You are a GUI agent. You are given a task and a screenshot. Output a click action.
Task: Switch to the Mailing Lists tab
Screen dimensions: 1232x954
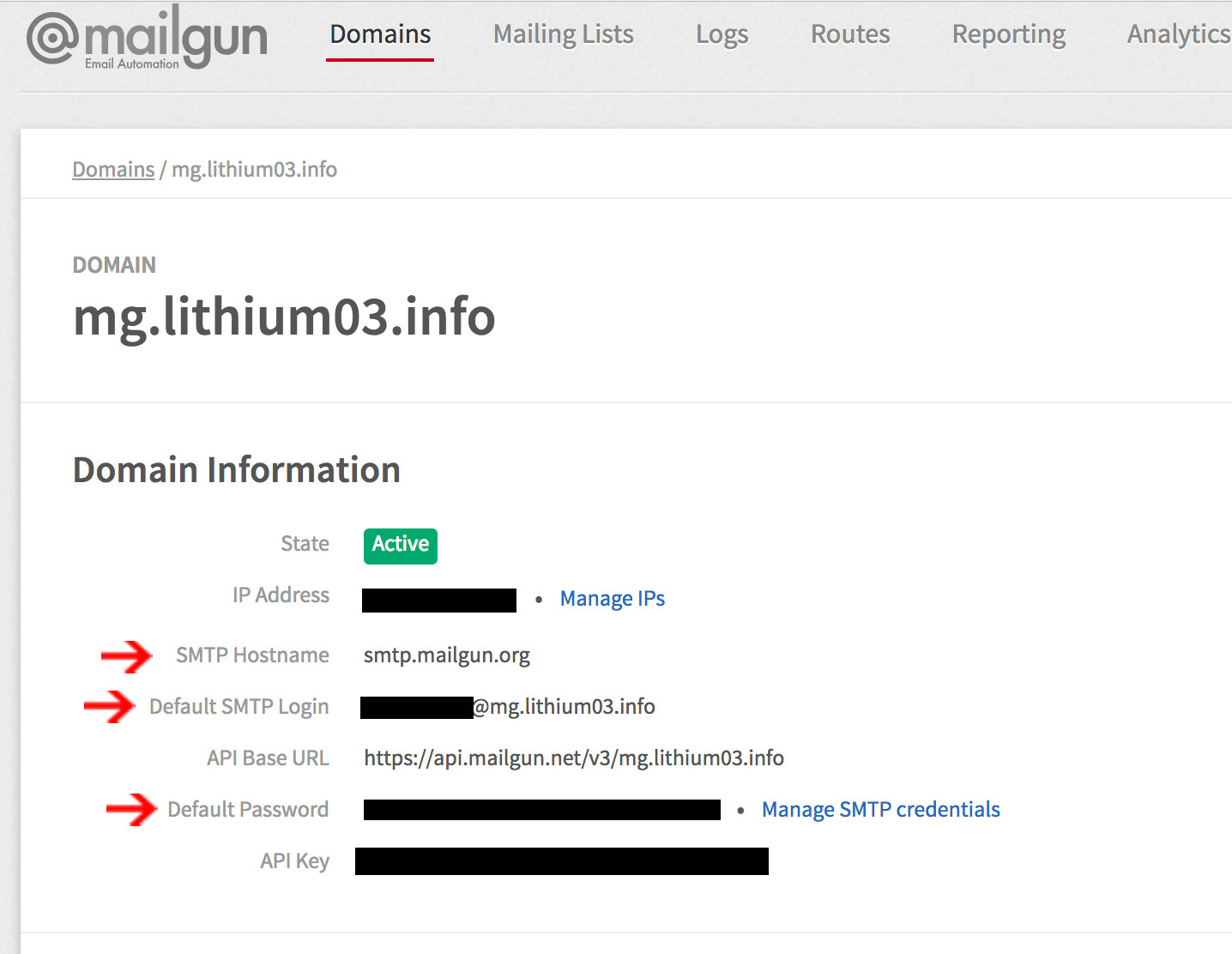(563, 34)
